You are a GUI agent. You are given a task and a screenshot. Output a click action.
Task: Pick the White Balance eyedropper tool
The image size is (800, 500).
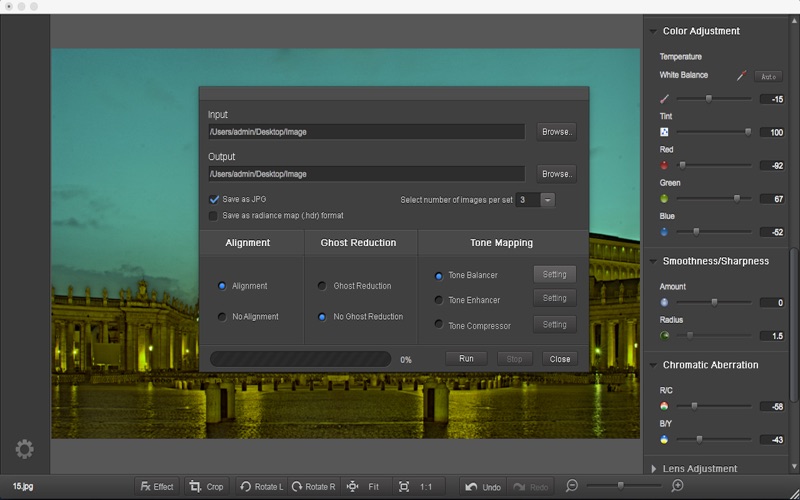click(741, 76)
